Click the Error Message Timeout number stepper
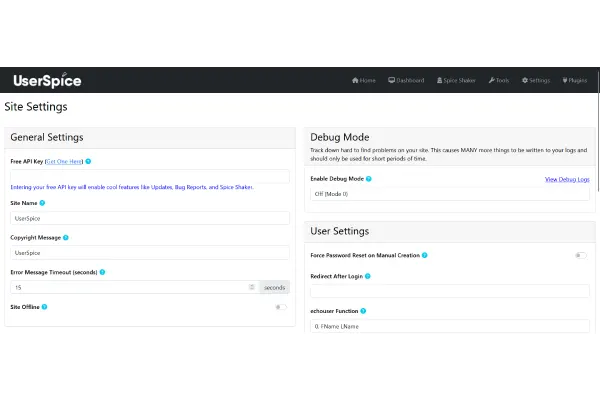Screen dimensions: 600x400 click(x=251, y=287)
